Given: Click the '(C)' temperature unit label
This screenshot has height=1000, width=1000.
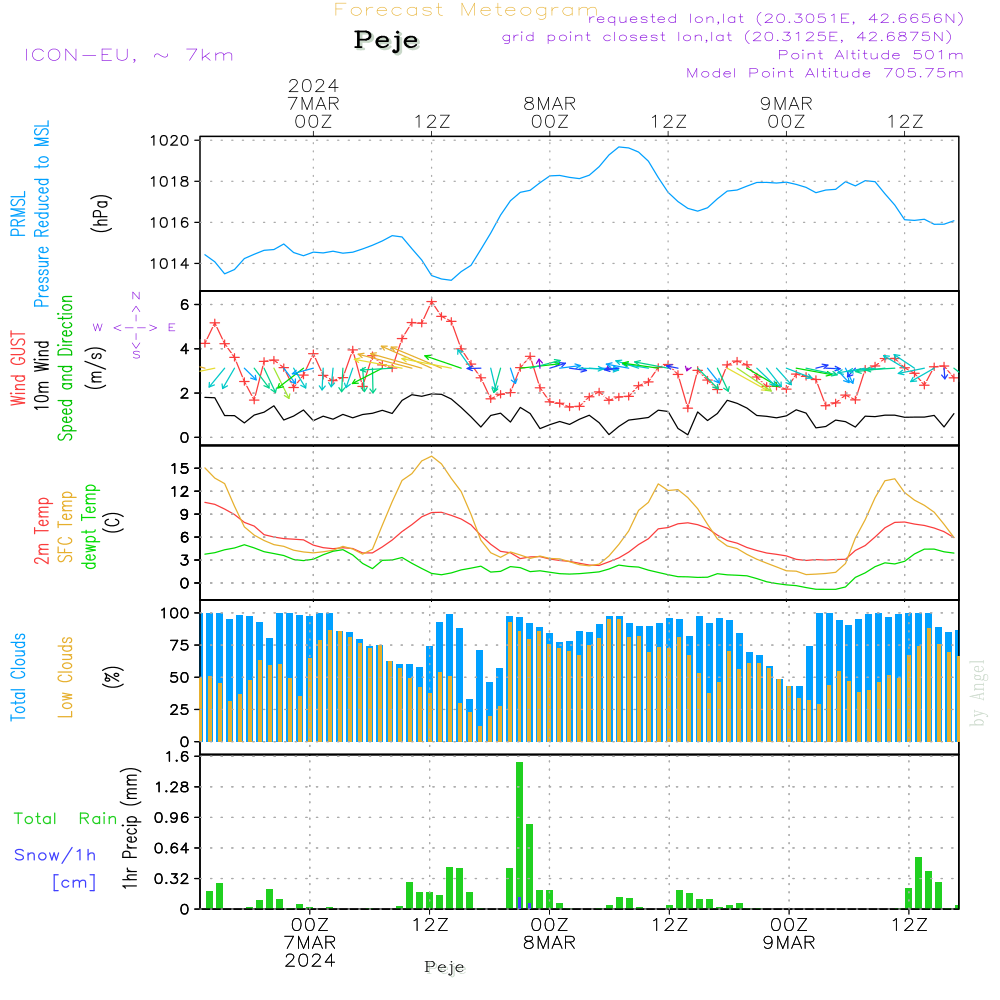Looking at the screenshot, I should coord(113,522).
